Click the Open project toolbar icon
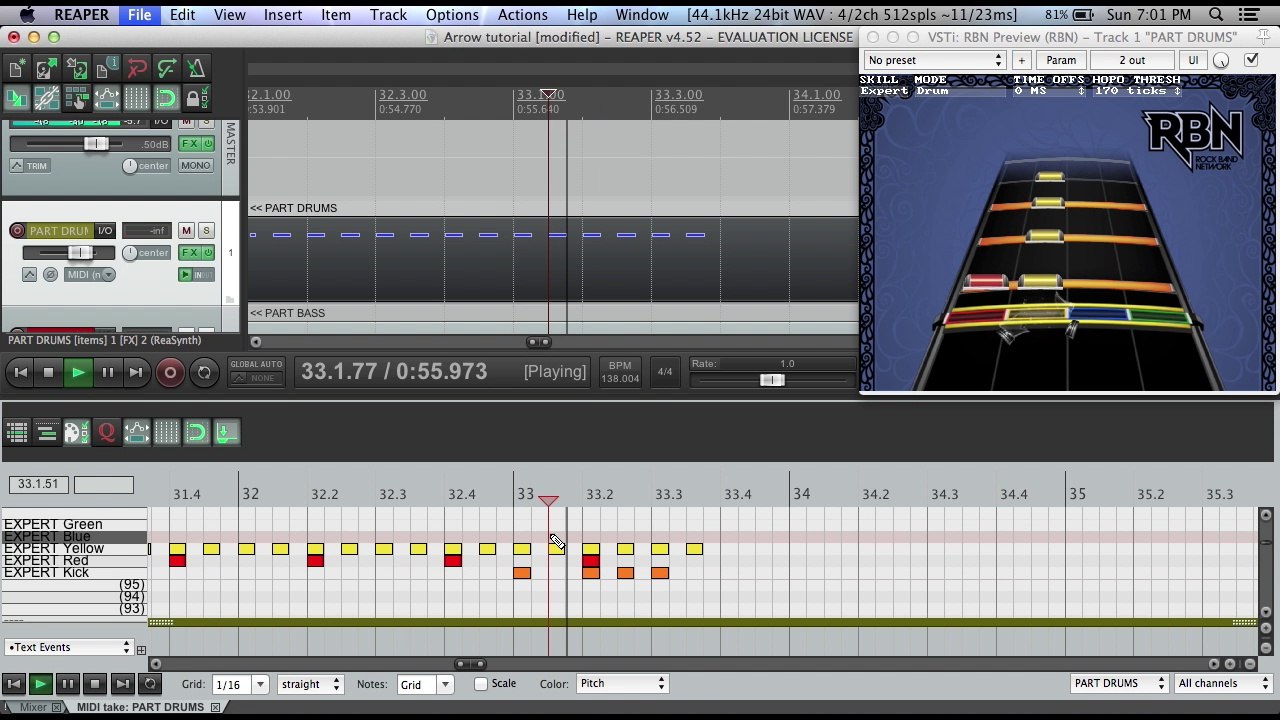 point(46,68)
